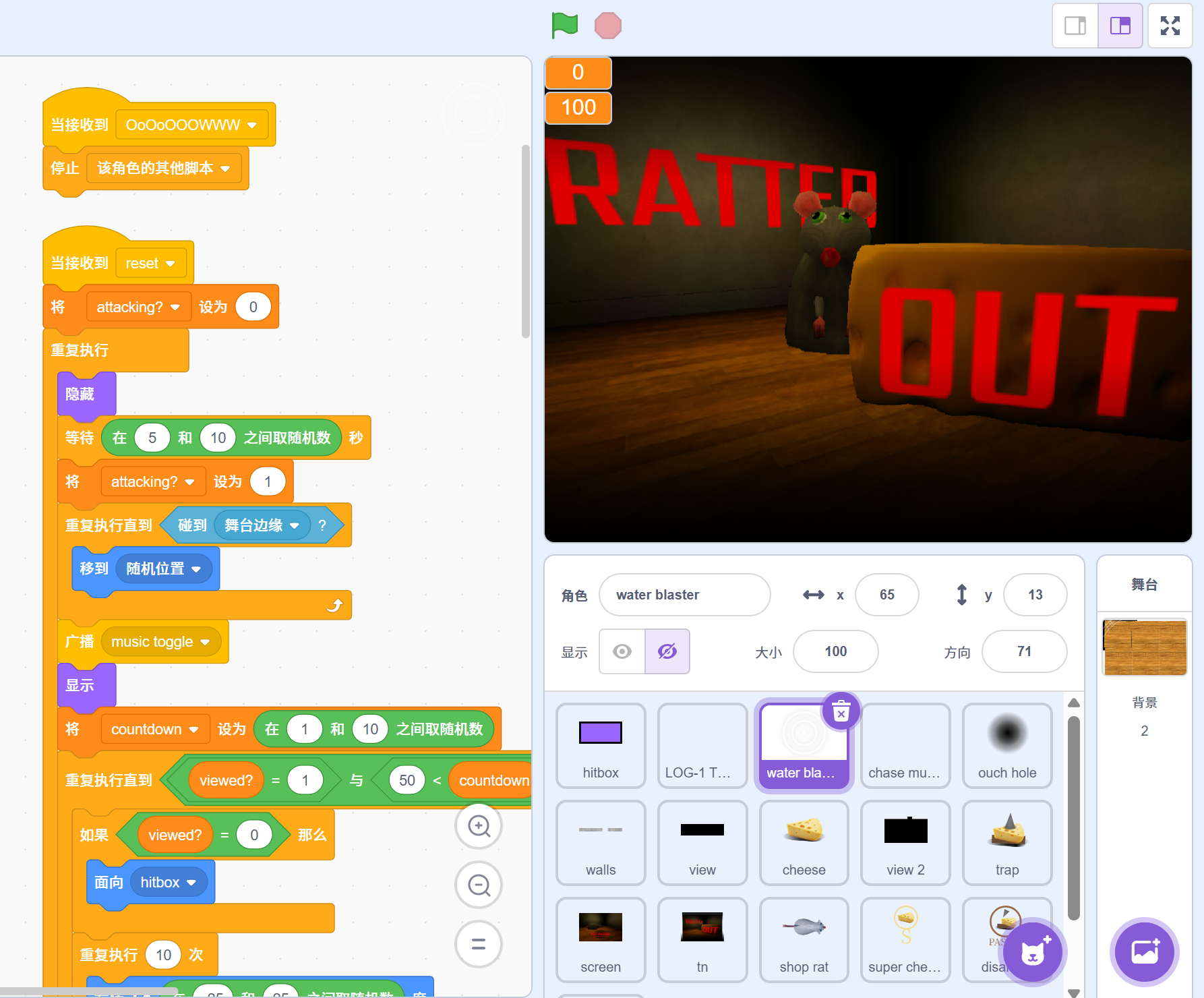
Task: Select the shop rat sprite
Action: click(804, 939)
